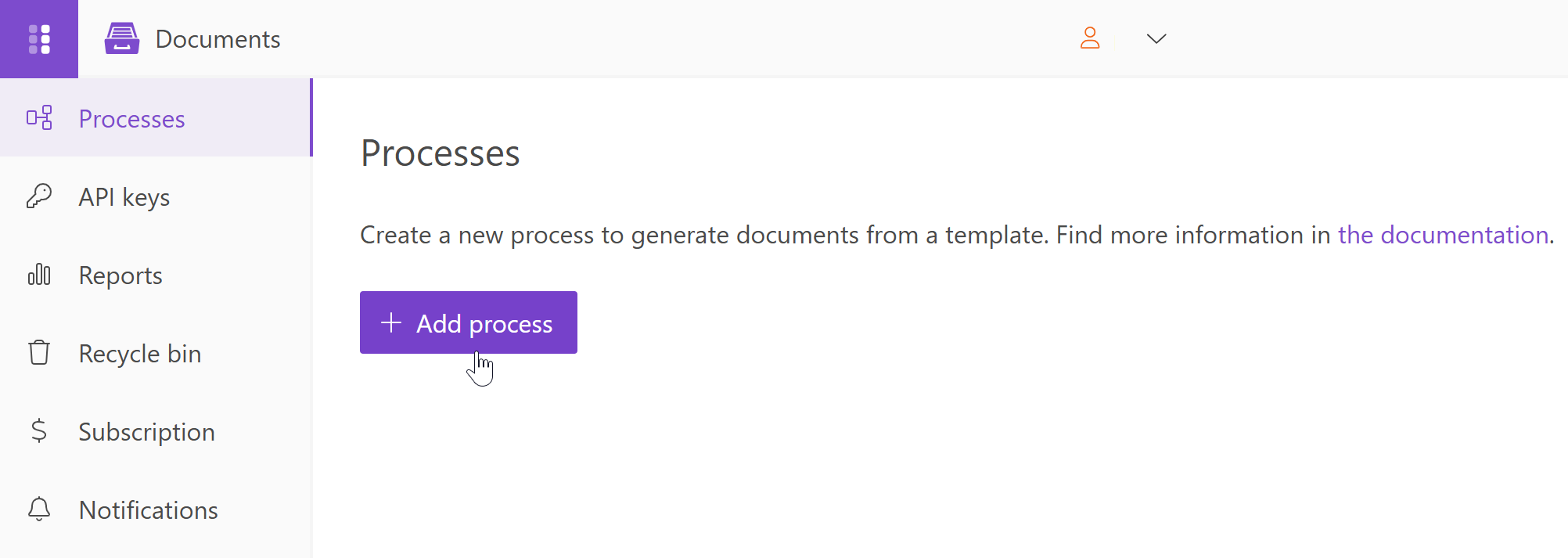Click the Documents title in the header
The height and width of the screenshot is (558, 1568).
[218, 38]
